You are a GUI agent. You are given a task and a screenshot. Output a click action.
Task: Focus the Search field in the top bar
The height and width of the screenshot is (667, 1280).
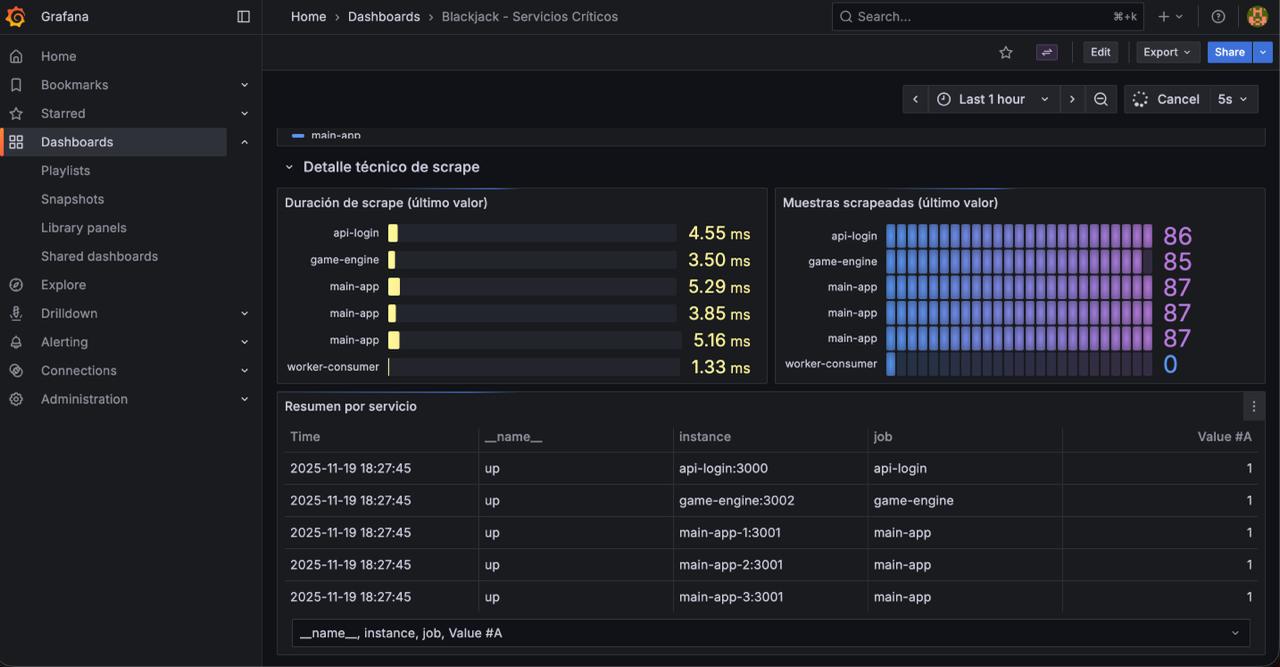988,17
